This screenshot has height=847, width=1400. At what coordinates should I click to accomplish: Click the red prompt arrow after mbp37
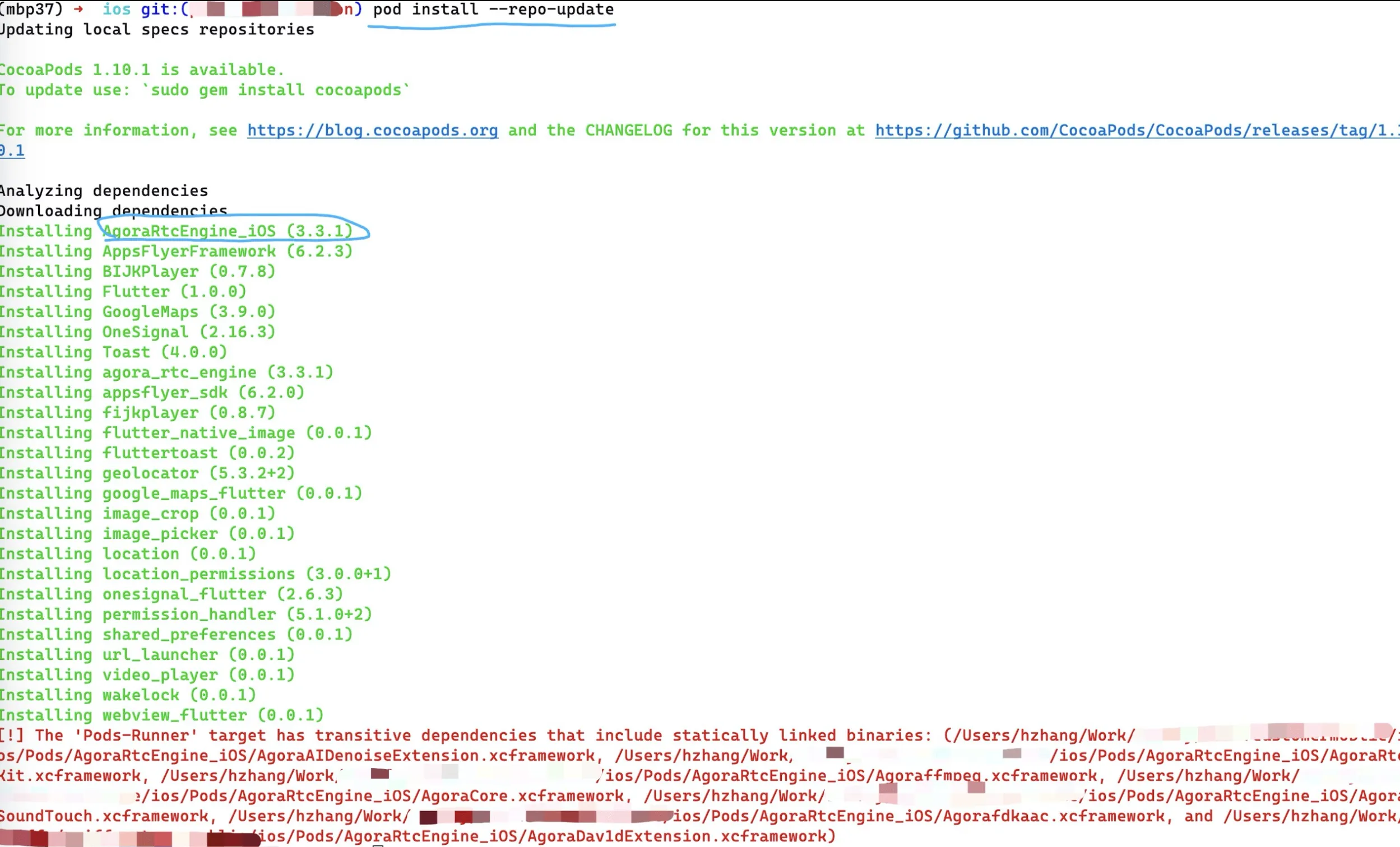pyautogui.click(x=78, y=10)
